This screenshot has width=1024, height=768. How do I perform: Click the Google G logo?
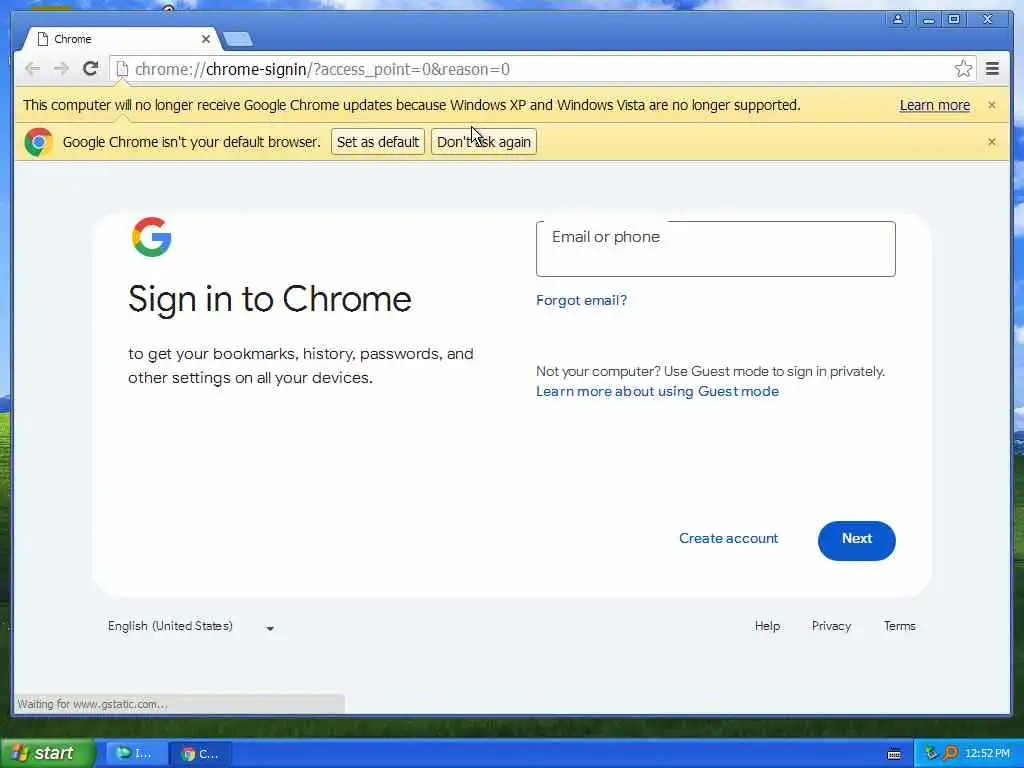click(152, 237)
